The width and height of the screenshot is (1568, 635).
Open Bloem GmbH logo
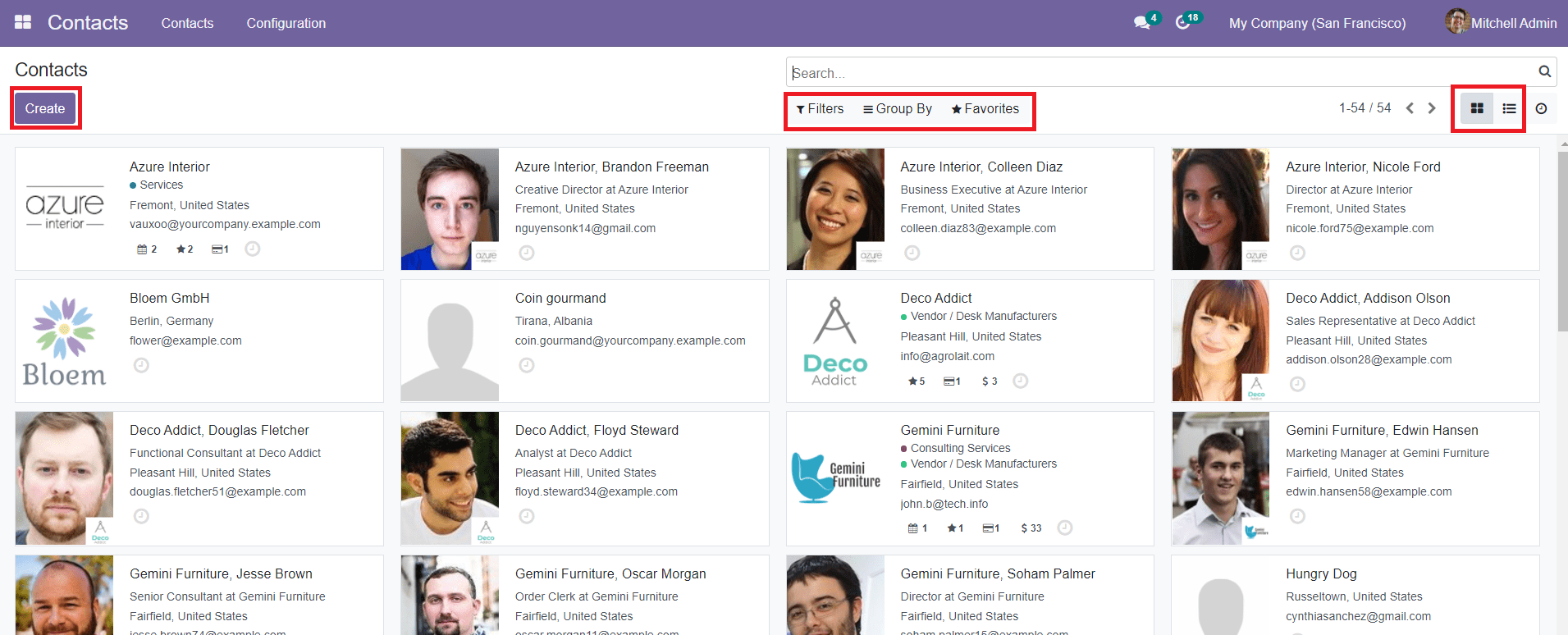click(x=65, y=340)
